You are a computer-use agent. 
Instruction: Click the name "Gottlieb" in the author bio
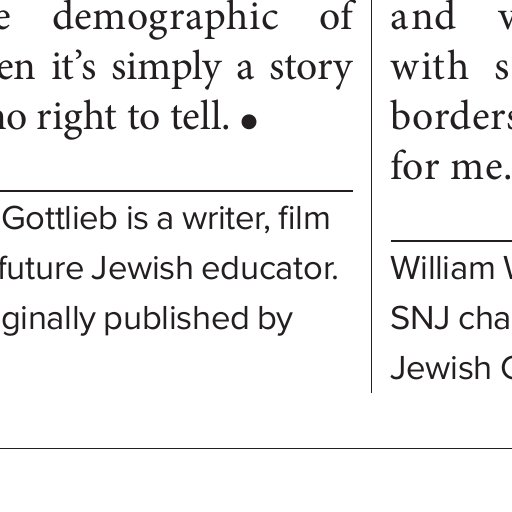coord(60,219)
